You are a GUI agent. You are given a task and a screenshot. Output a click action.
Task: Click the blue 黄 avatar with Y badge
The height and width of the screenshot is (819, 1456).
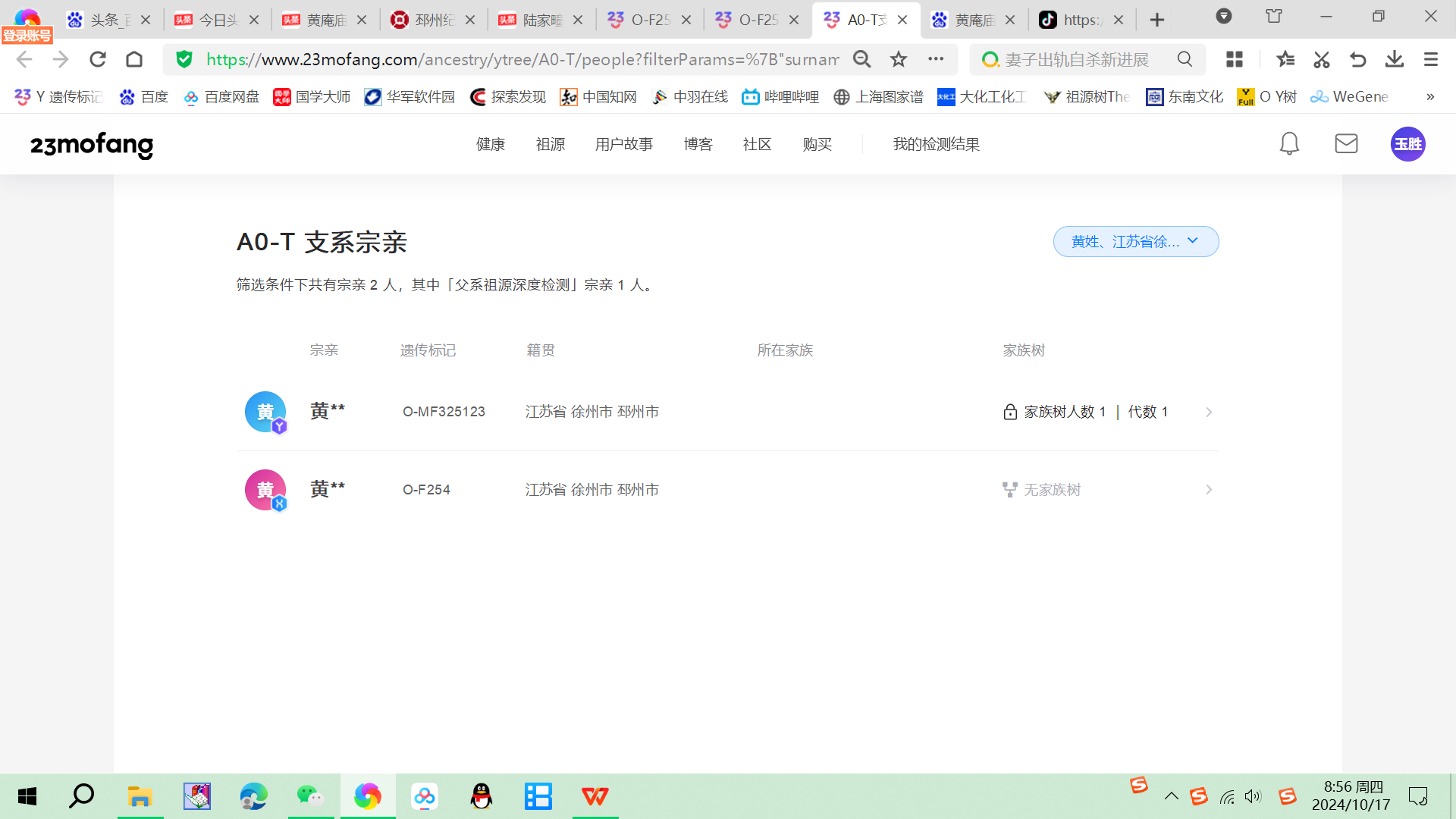click(x=265, y=412)
